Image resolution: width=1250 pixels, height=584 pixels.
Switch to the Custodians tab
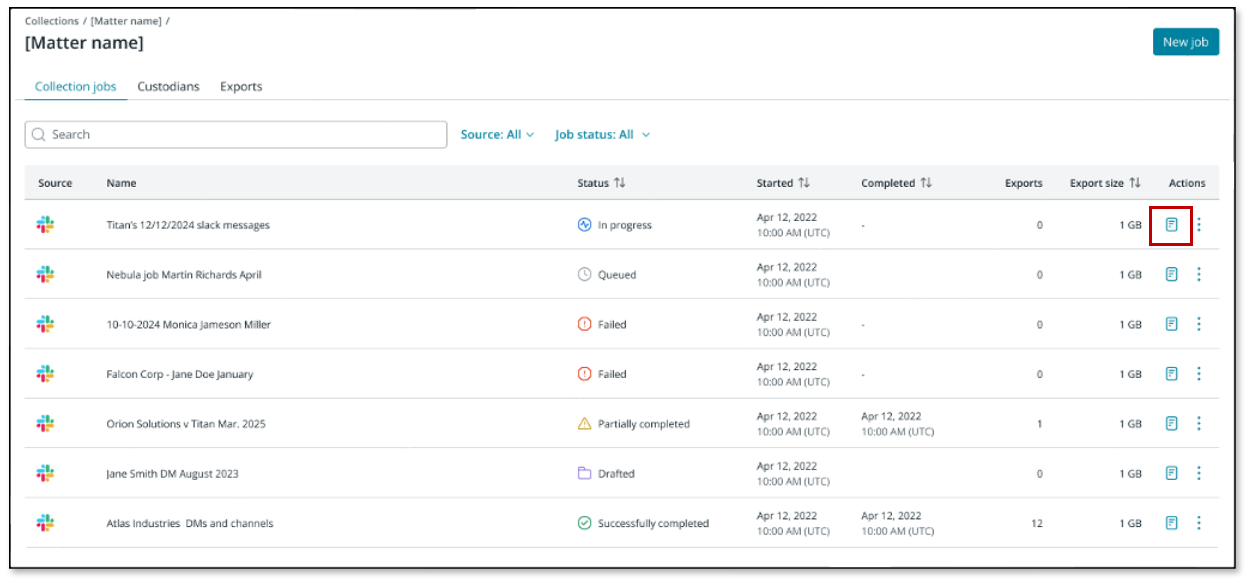click(x=168, y=87)
